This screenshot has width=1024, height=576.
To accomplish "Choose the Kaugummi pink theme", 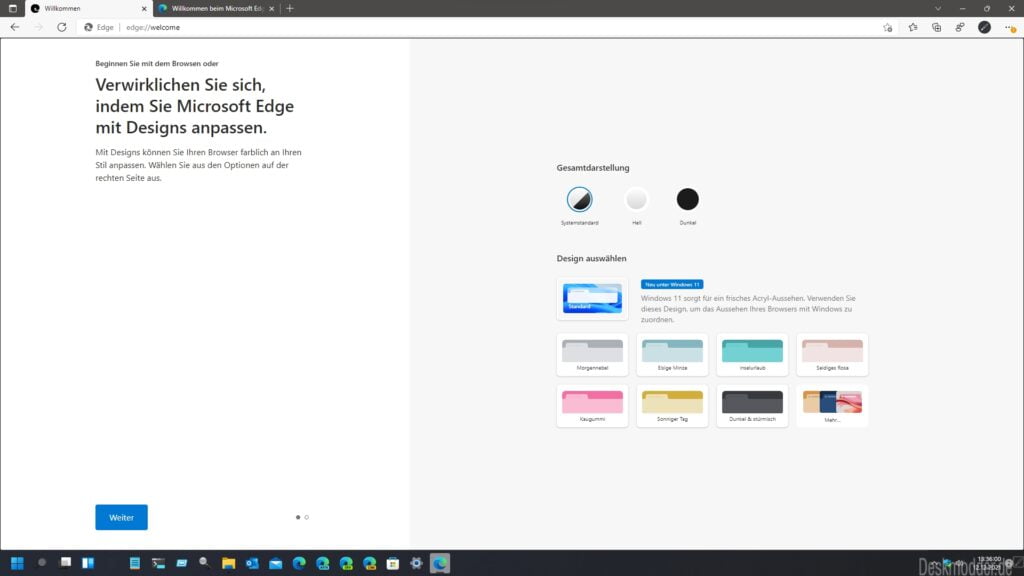I will pos(592,405).
